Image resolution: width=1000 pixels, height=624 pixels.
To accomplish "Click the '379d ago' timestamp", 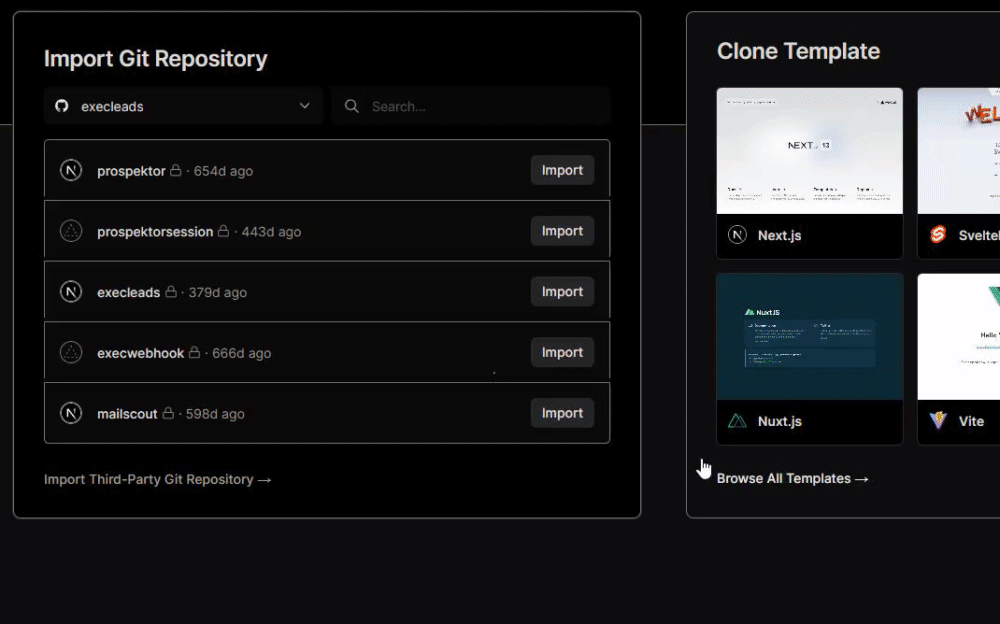I will 217,292.
